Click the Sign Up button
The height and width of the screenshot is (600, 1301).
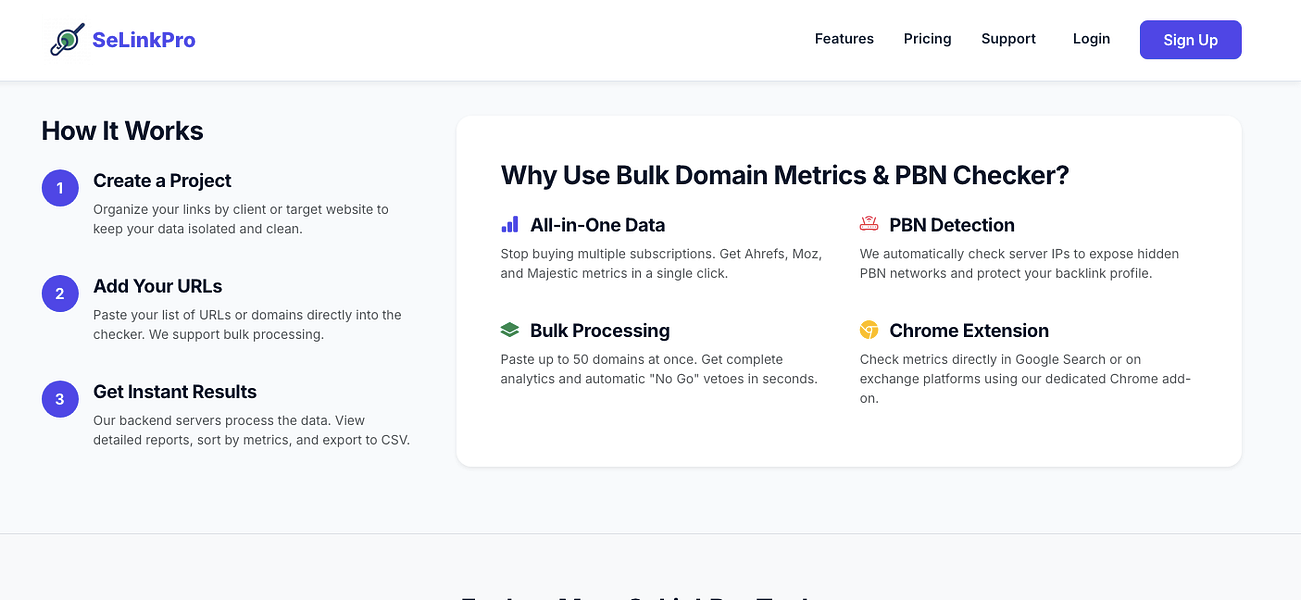(x=1190, y=40)
